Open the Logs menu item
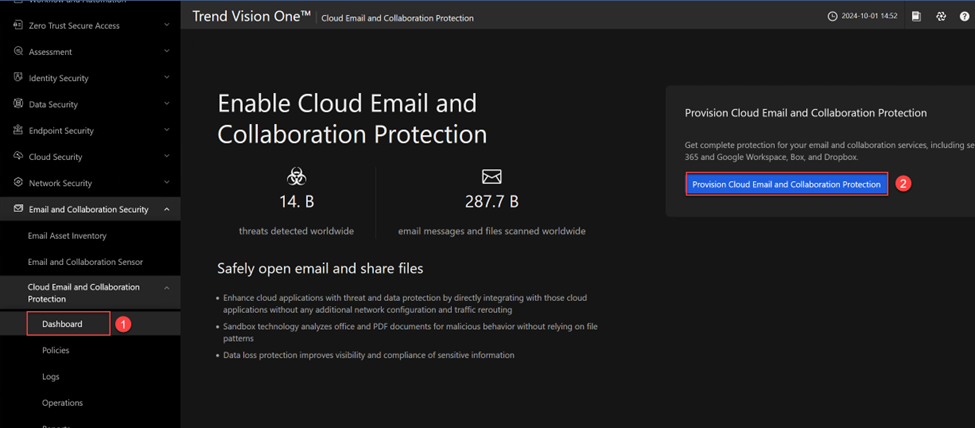 coord(51,376)
